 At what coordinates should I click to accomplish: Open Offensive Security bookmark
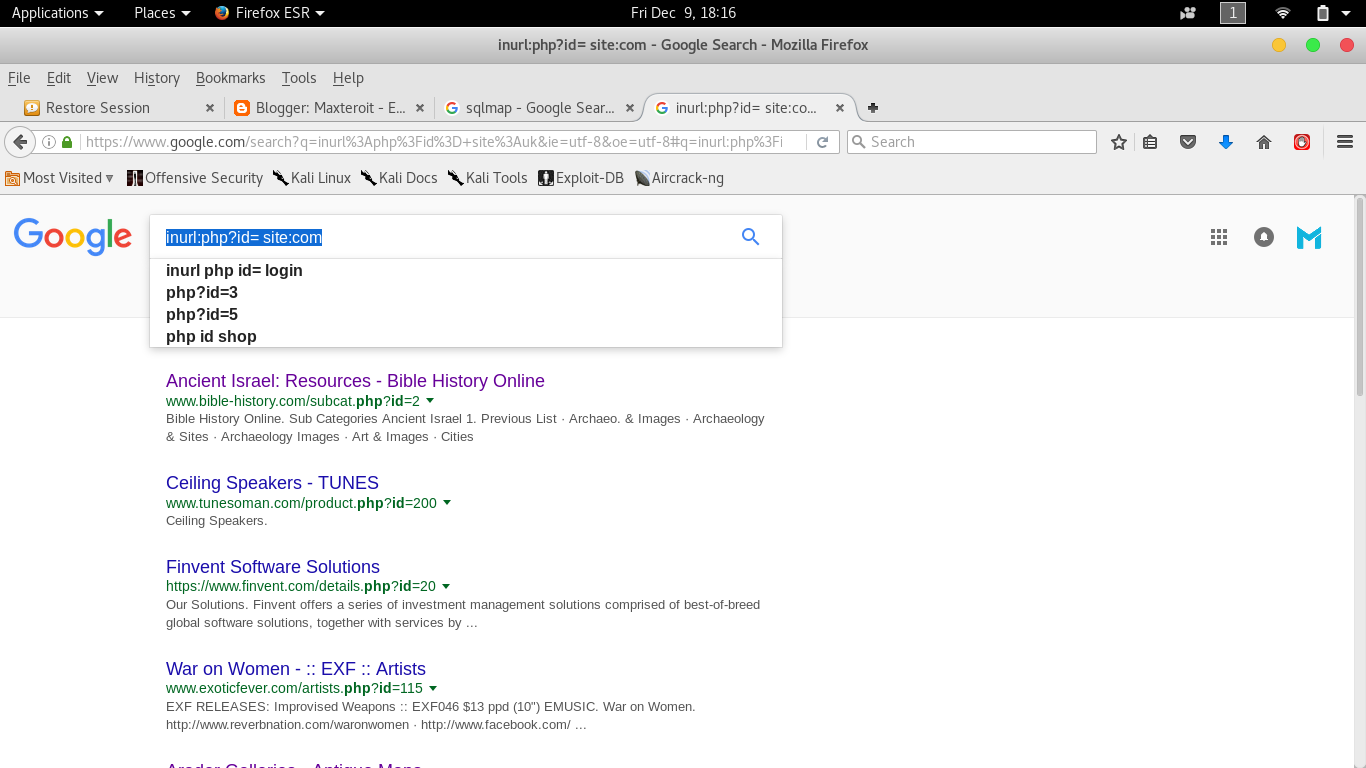[195, 178]
